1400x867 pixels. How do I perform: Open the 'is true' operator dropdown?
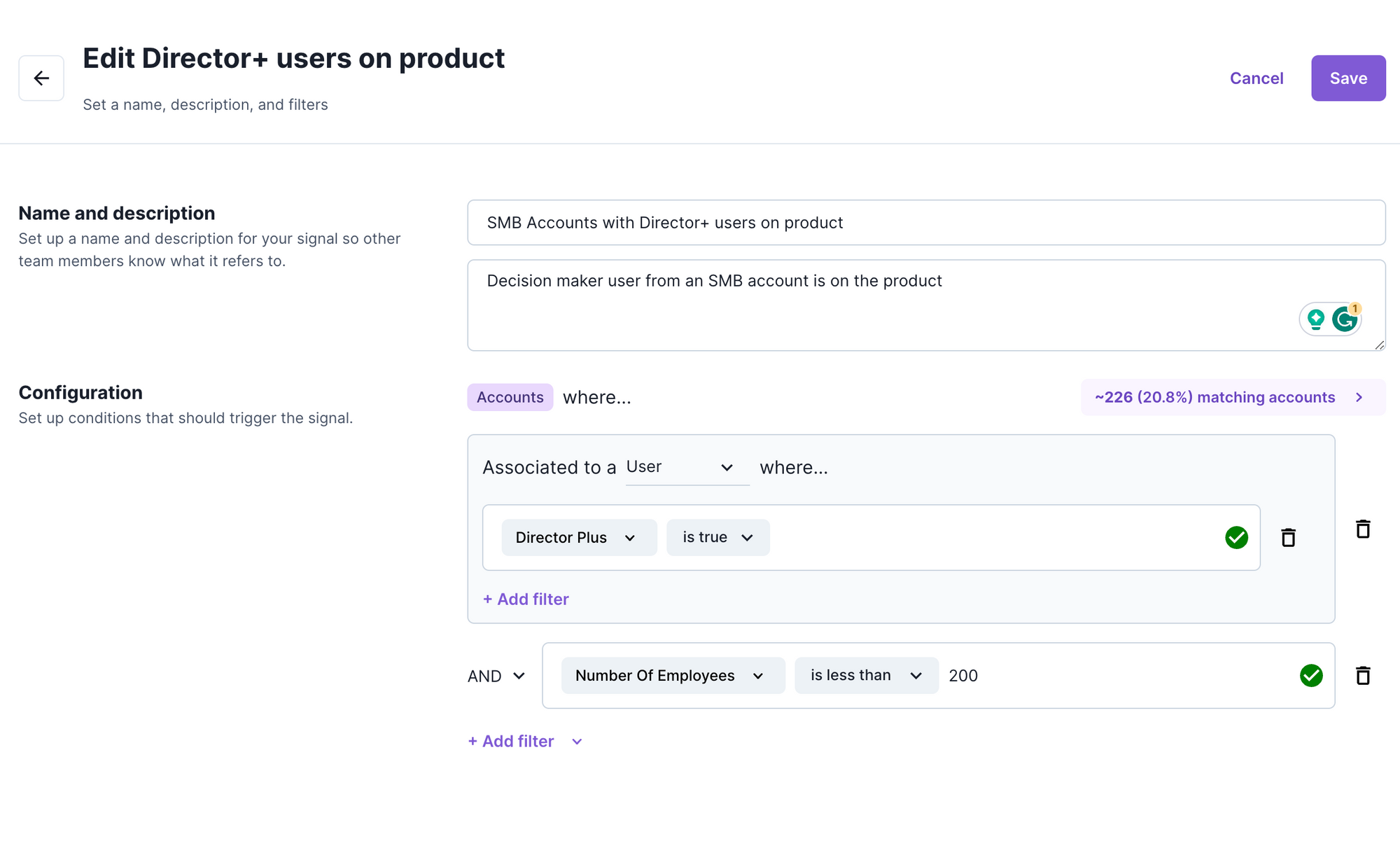pos(717,538)
